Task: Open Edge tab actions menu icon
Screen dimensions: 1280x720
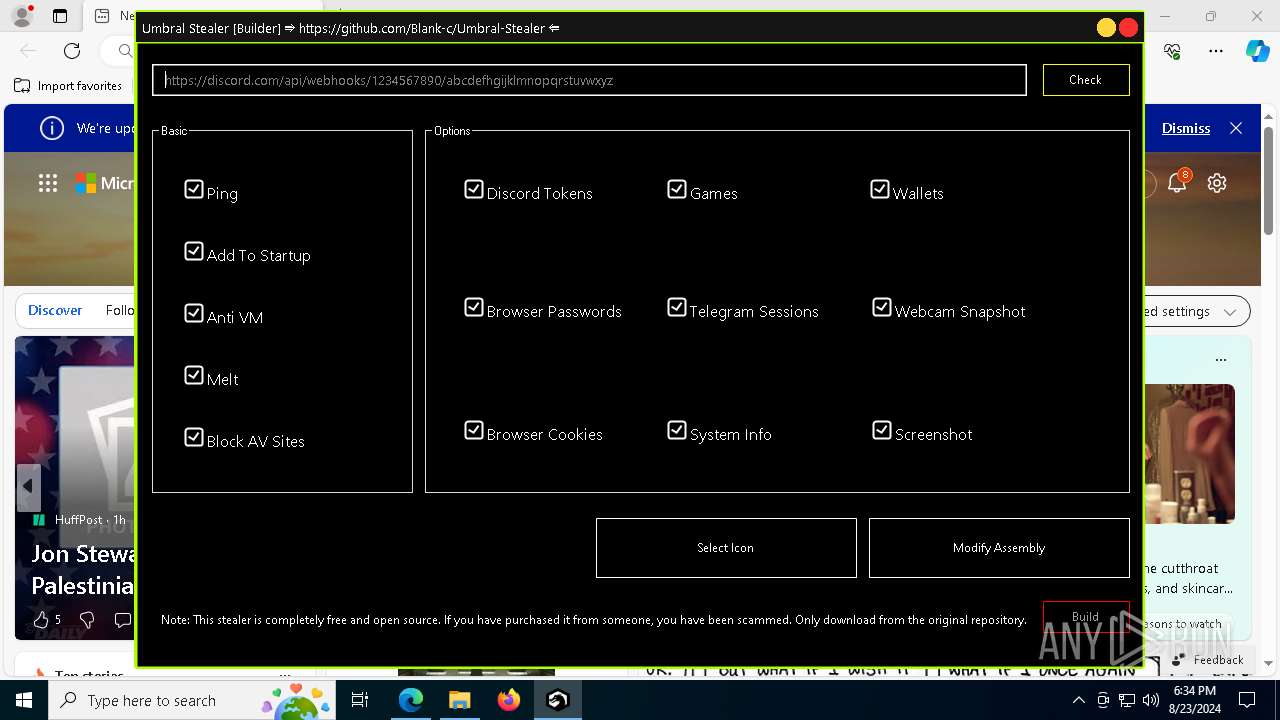Action: [x=60, y=16]
